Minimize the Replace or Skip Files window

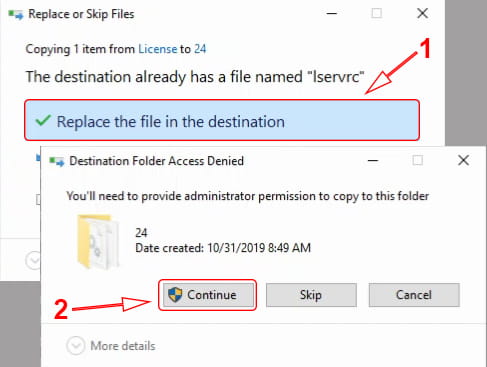coord(332,14)
